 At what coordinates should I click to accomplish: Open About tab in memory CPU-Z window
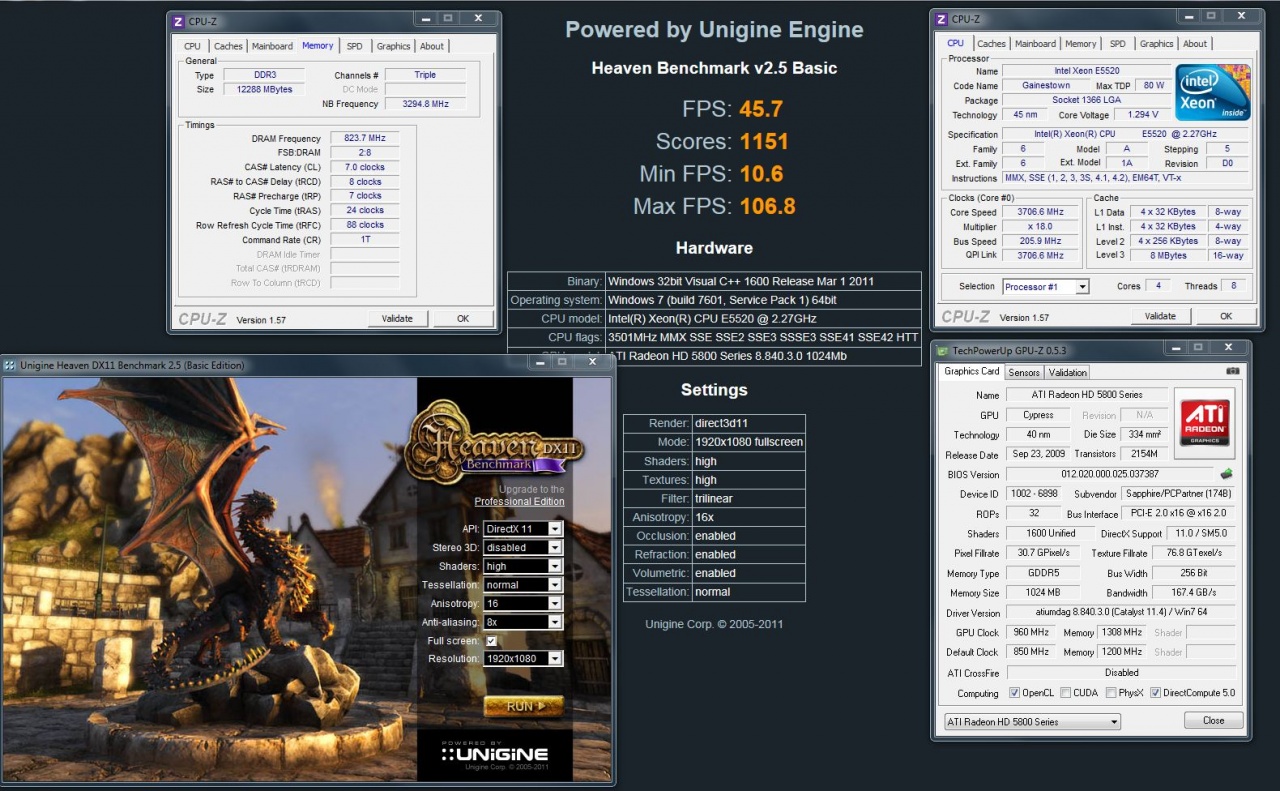432,46
